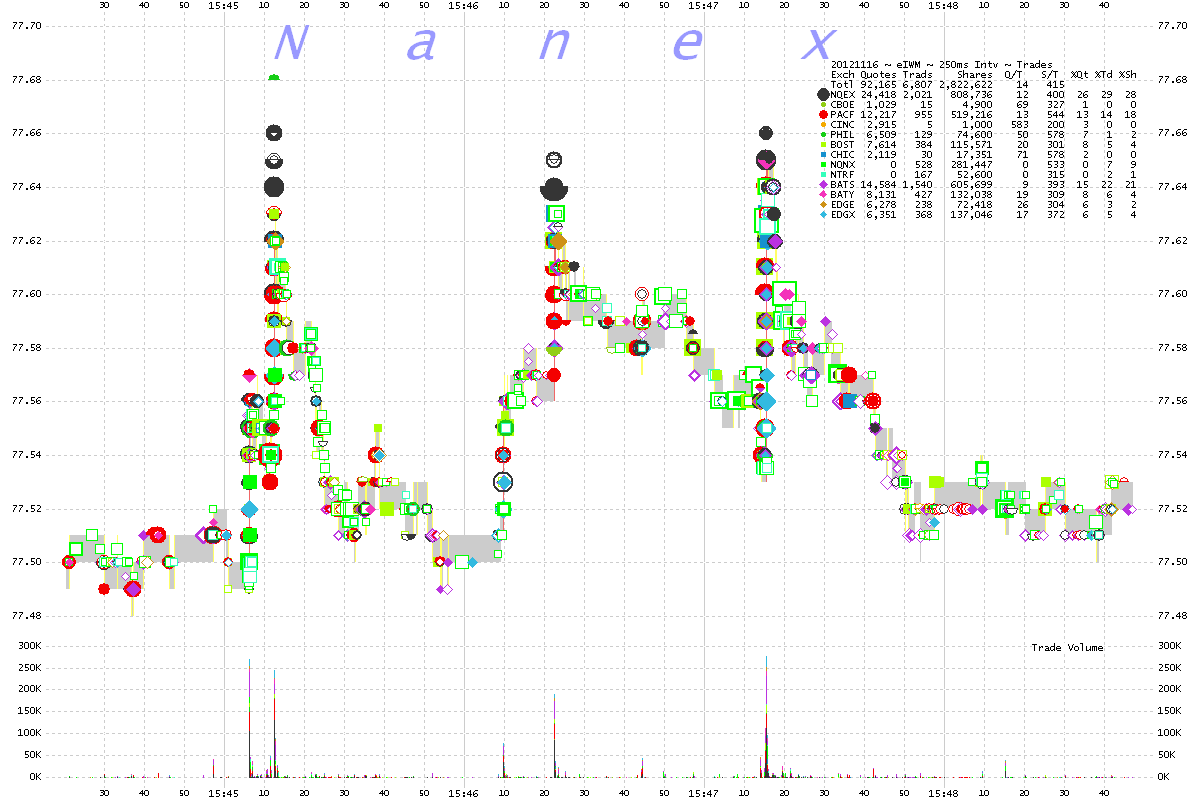Click PACF shares value '519,216'
The image size is (1200, 800).
pos(971,114)
